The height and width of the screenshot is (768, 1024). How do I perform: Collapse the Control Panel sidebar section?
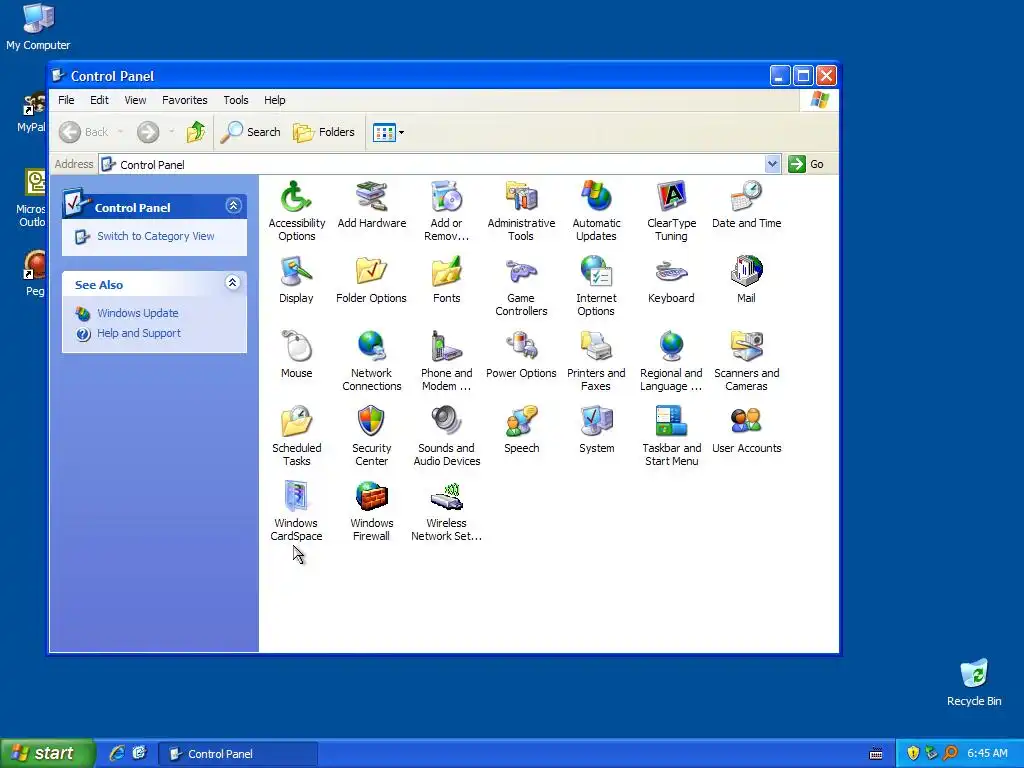click(x=233, y=206)
